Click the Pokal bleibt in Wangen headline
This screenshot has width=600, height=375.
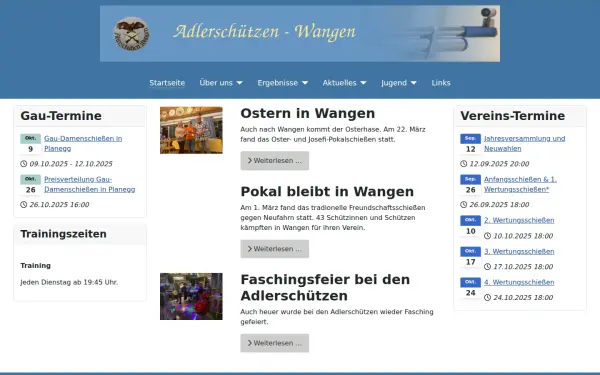pyautogui.click(x=327, y=192)
